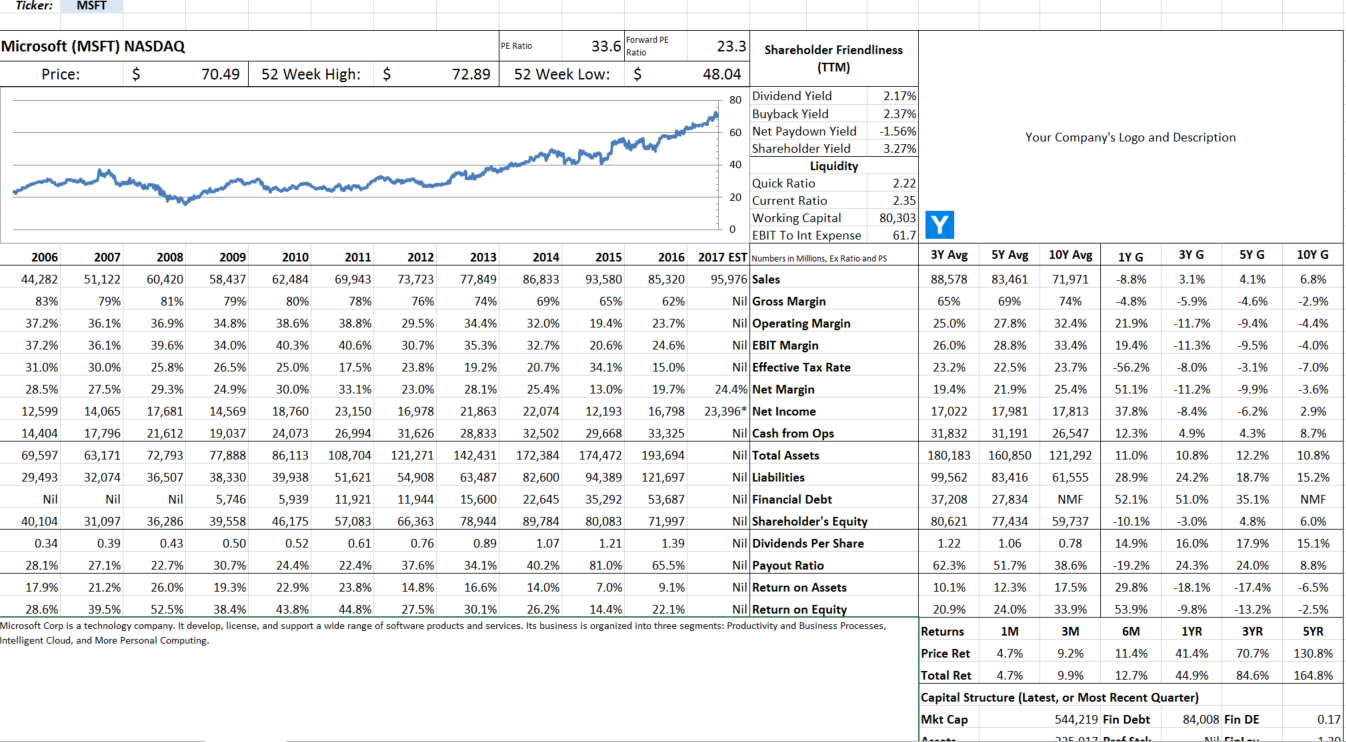This screenshot has height=742, width=1346.
Task: Select the 2006 sales value 44,282
Action: pyautogui.click(x=38, y=280)
